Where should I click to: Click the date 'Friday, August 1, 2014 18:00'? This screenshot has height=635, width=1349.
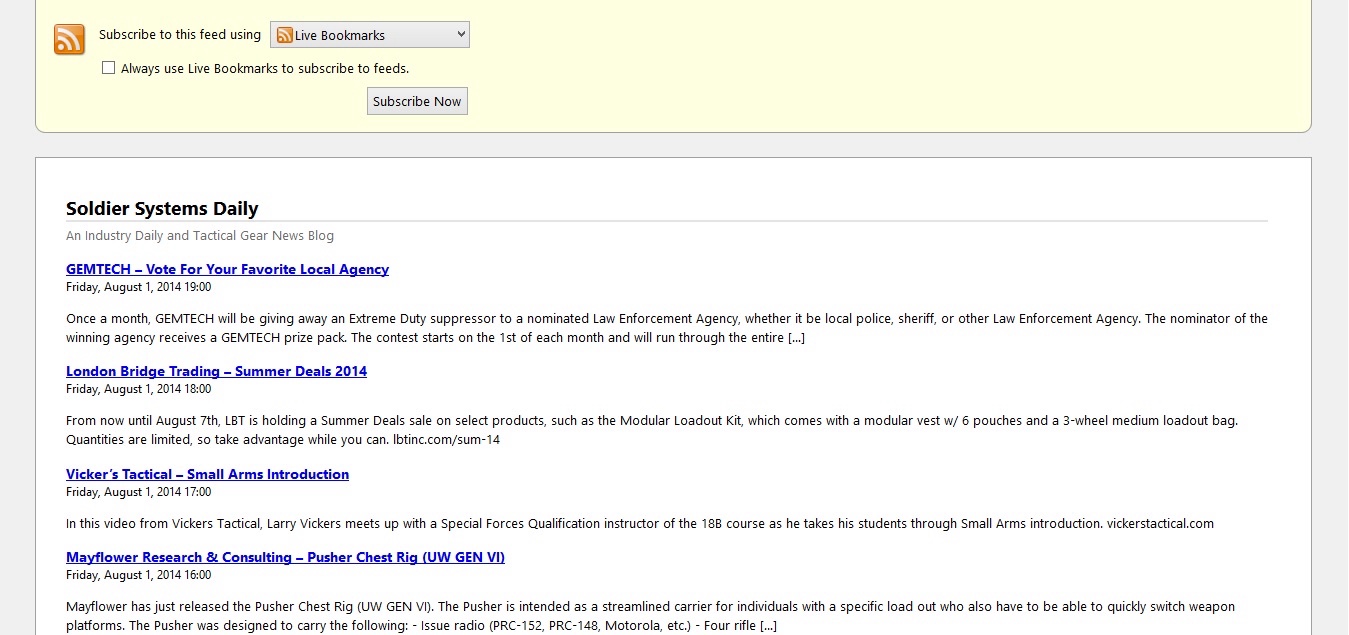pyautogui.click(x=138, y=389)
